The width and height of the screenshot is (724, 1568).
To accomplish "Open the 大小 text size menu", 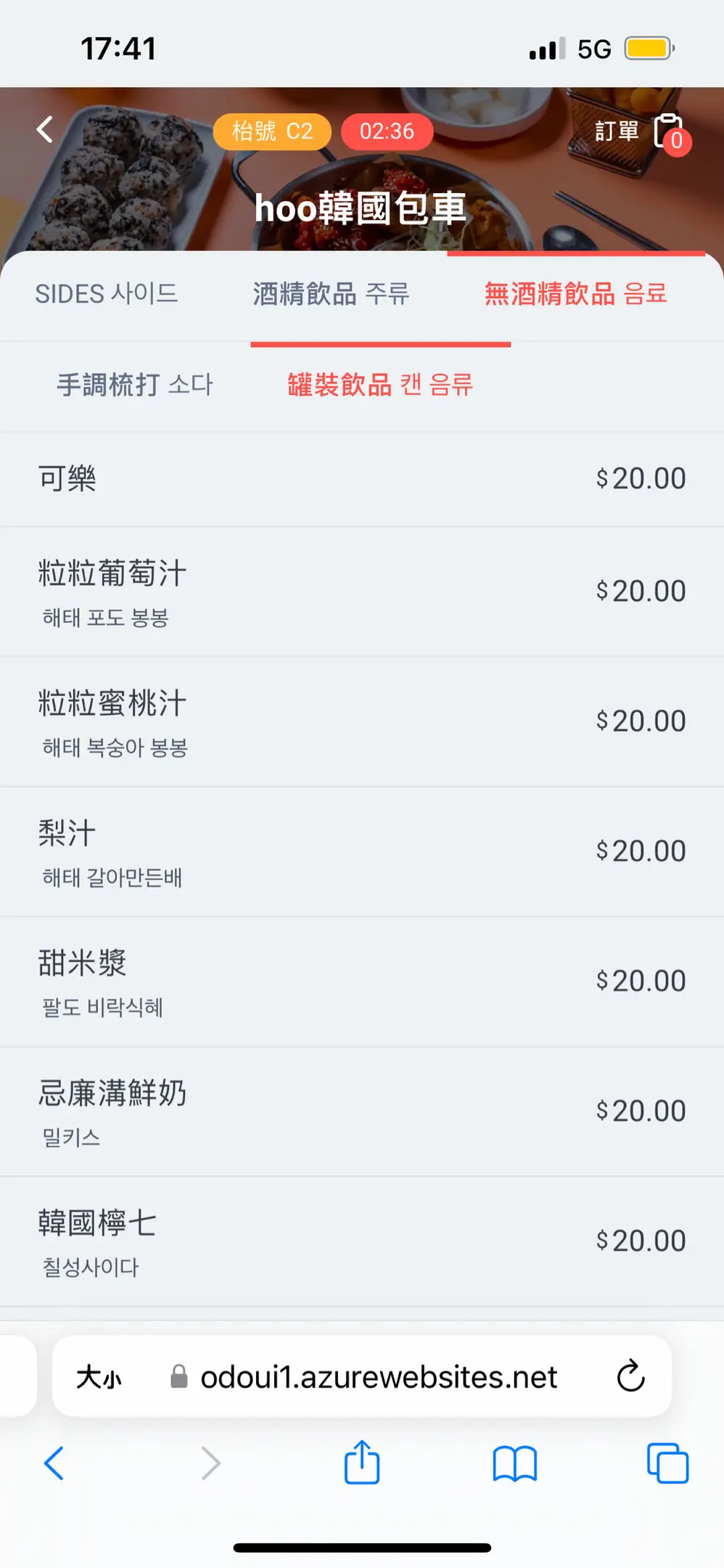I will [99, 1376].
